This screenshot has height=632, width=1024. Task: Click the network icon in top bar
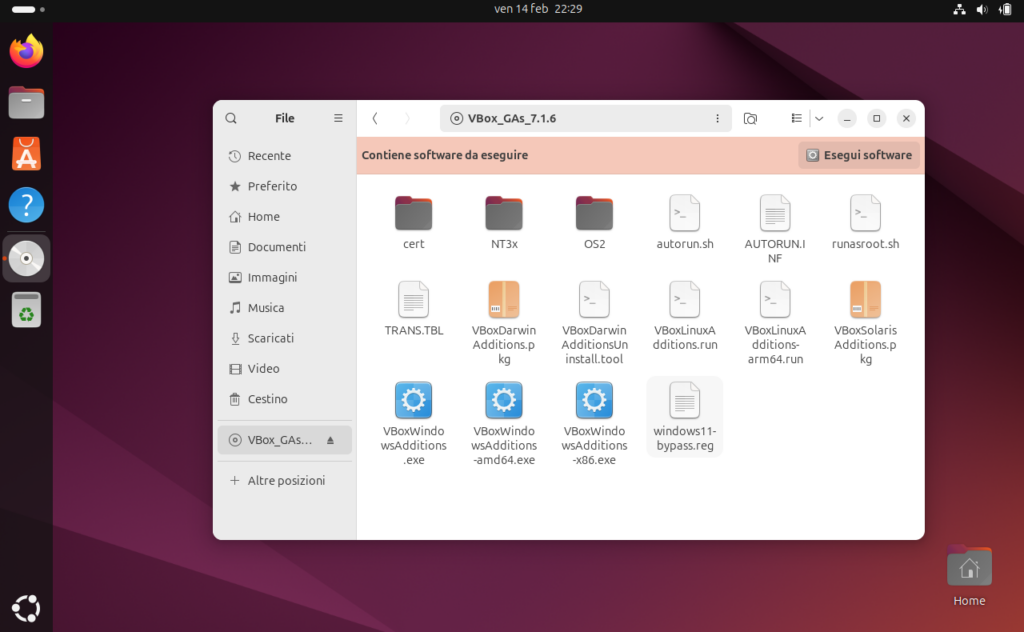[x=959, y=9]
